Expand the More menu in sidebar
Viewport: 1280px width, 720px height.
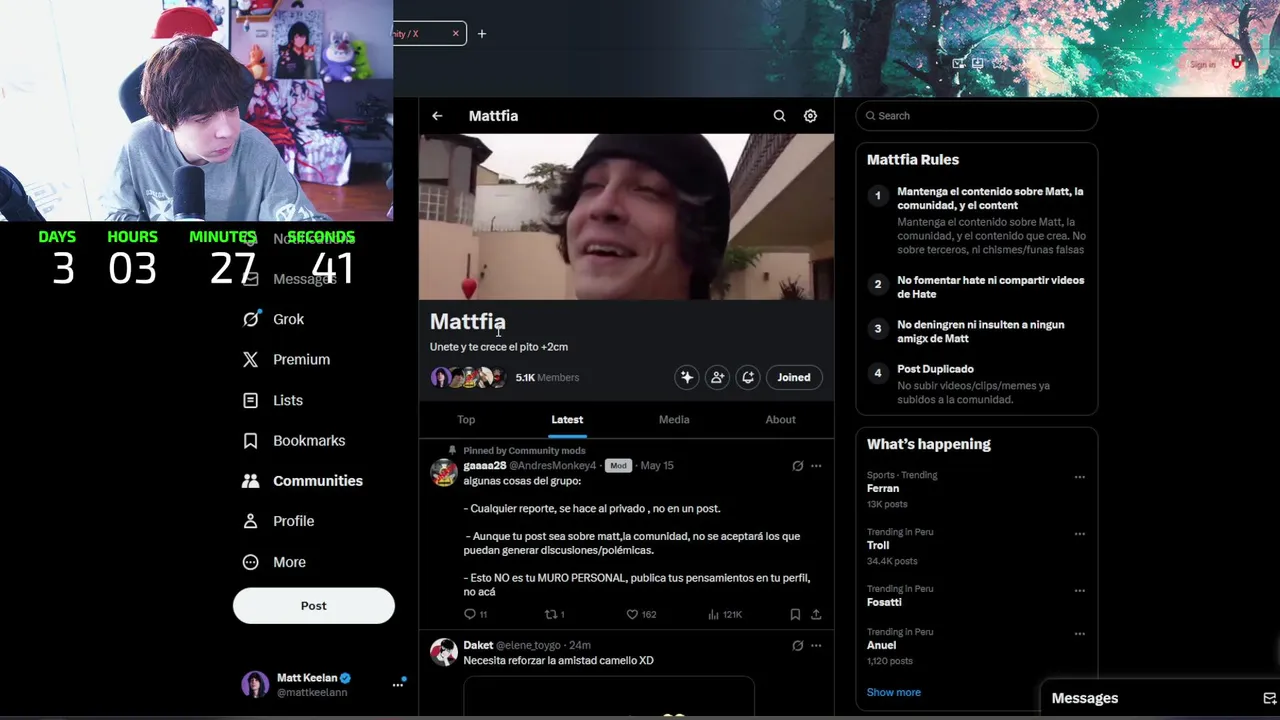pos(274,562)
